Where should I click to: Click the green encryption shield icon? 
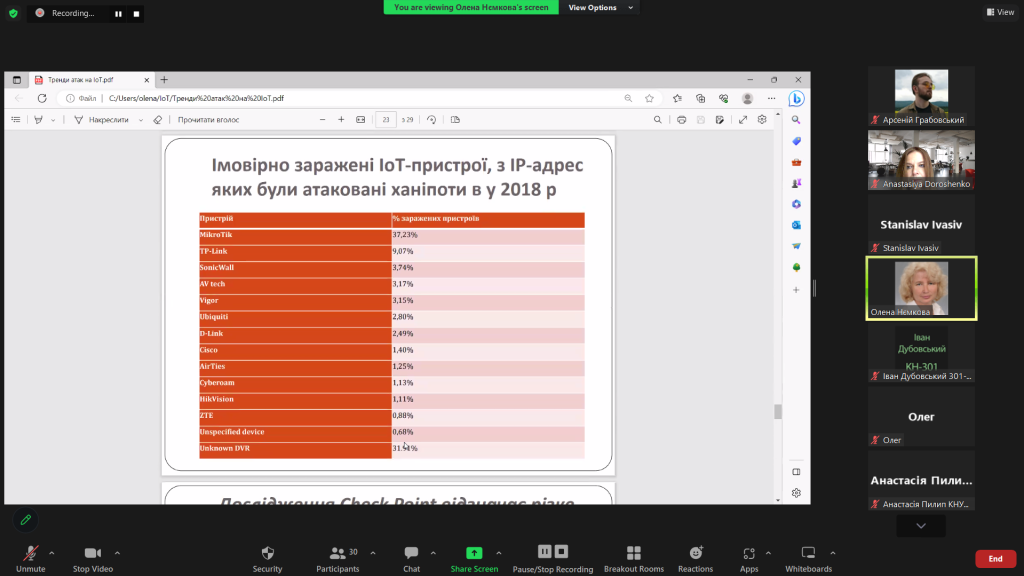[x=13, y=13]
